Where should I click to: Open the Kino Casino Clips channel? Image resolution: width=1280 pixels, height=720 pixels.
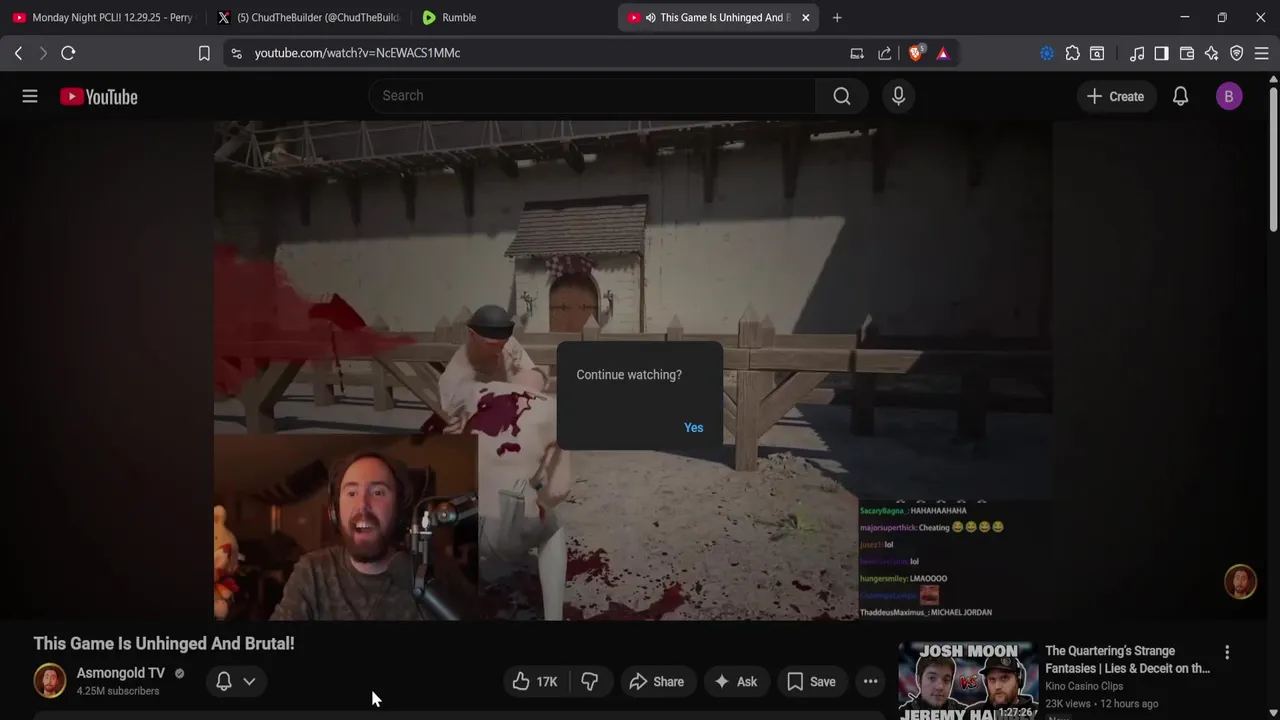coord(1084,686)
